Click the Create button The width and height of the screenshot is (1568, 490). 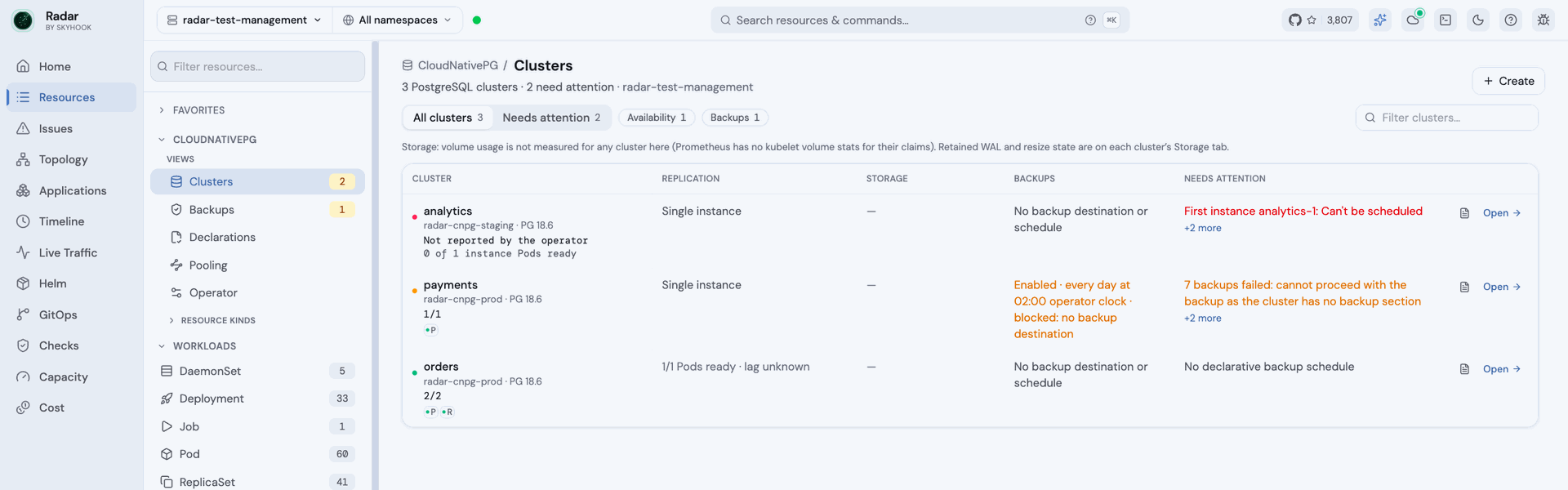pyautogui.click(x=1508, y=81)
